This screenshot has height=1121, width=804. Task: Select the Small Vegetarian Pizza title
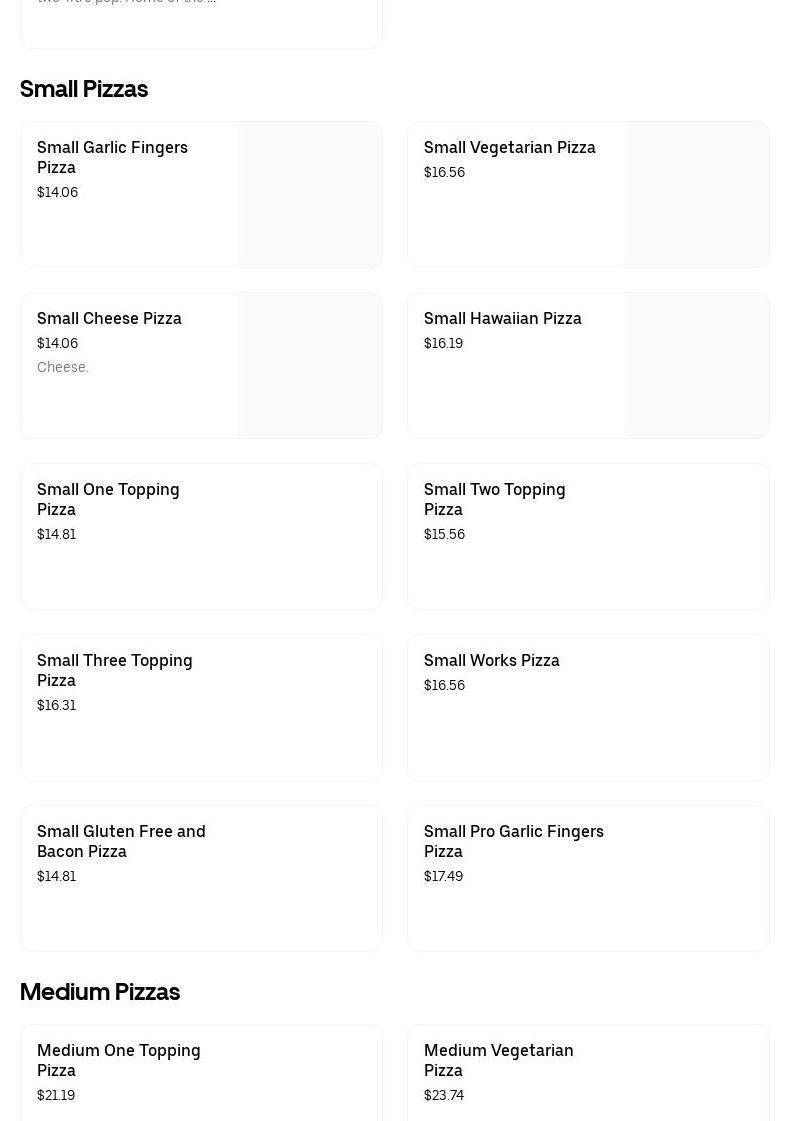(x=509, y=147)
